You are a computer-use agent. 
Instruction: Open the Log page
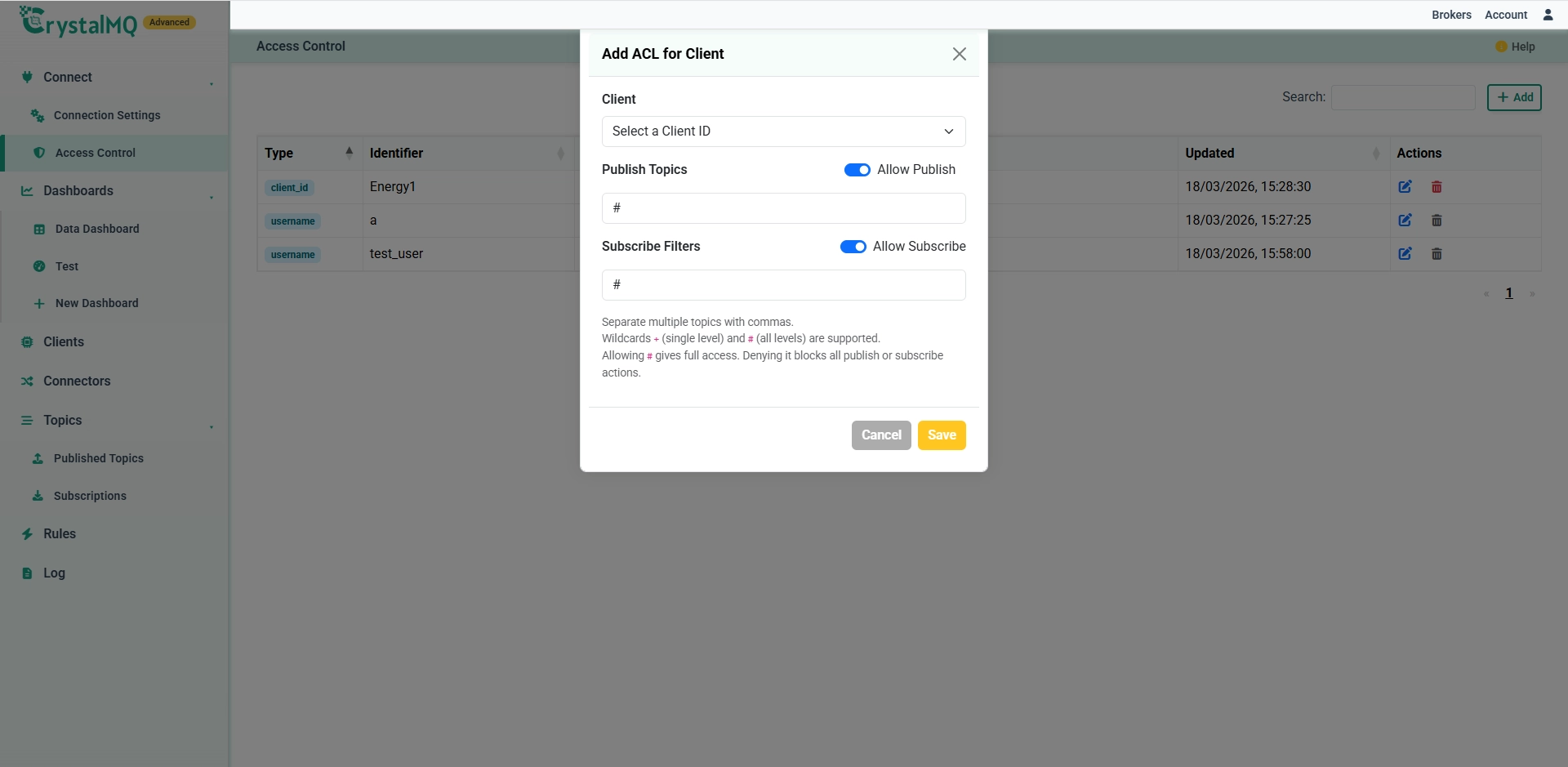54,573
